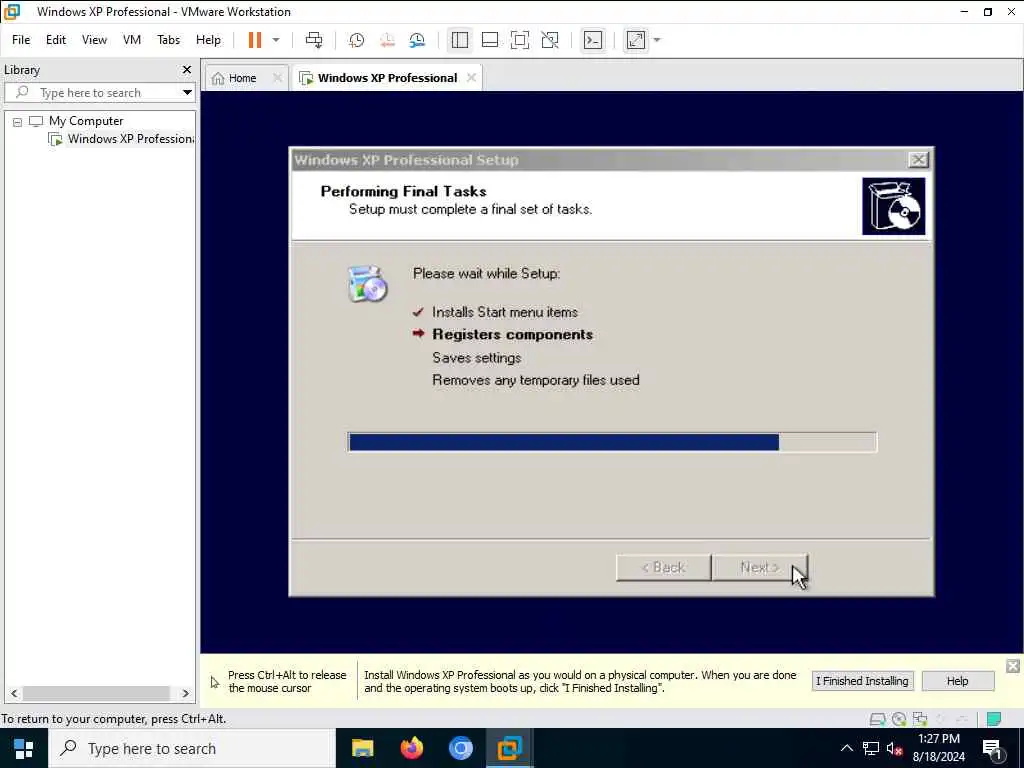Open the Edit menu
Screen dimensions: 1024x768
coord(56,40)
